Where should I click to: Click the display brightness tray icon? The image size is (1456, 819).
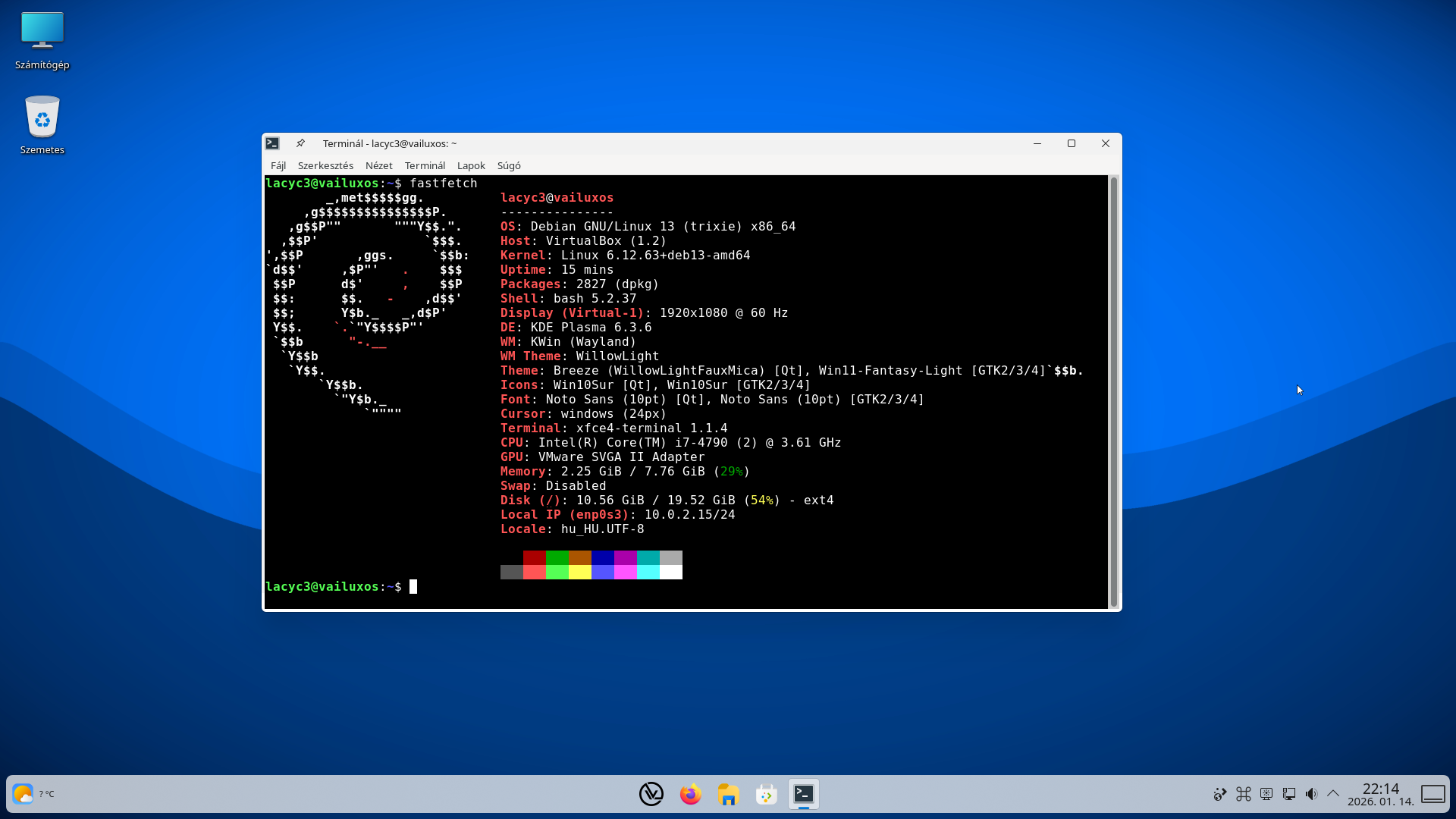click(x=1266, y=794)
